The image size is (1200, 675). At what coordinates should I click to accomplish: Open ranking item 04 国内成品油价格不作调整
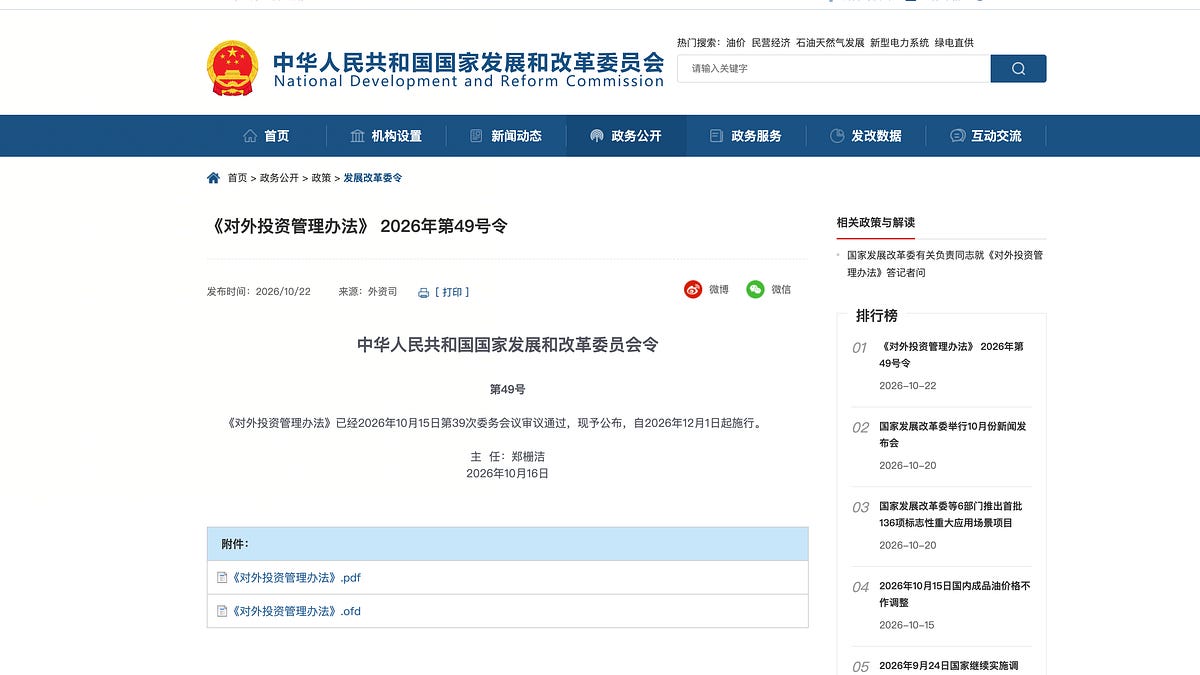[x=954, y=594]
